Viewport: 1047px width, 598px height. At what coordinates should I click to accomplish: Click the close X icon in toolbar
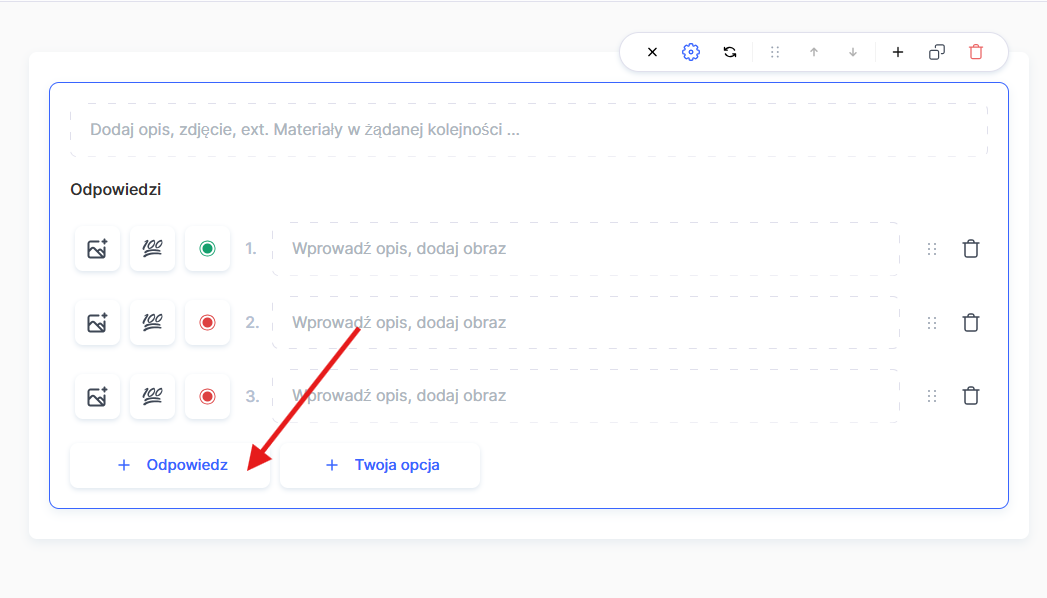pos(652,52)
